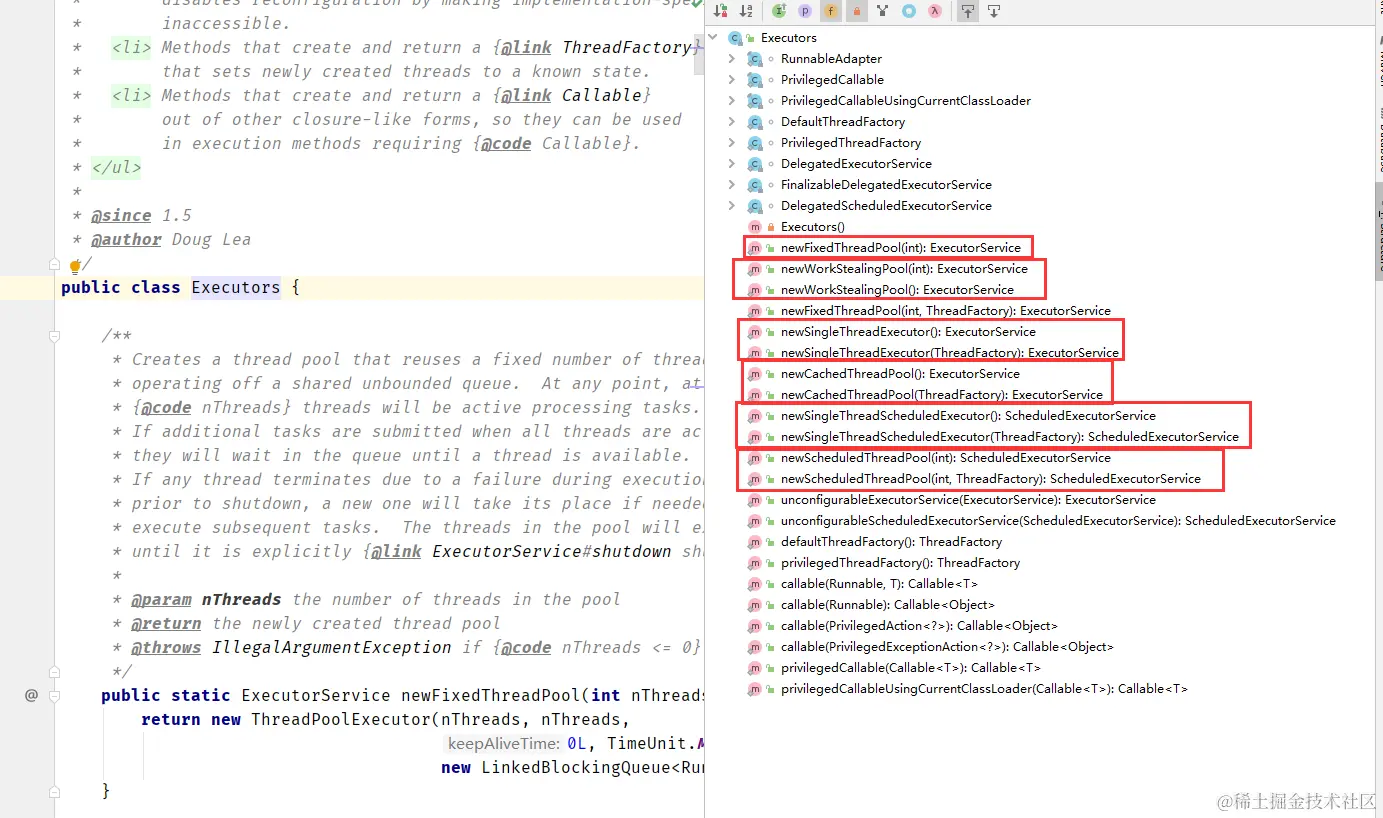Screen dimensions: 1383x818
Task: Expand the DefaultThreadFactory class node
Action: point(732,122)
